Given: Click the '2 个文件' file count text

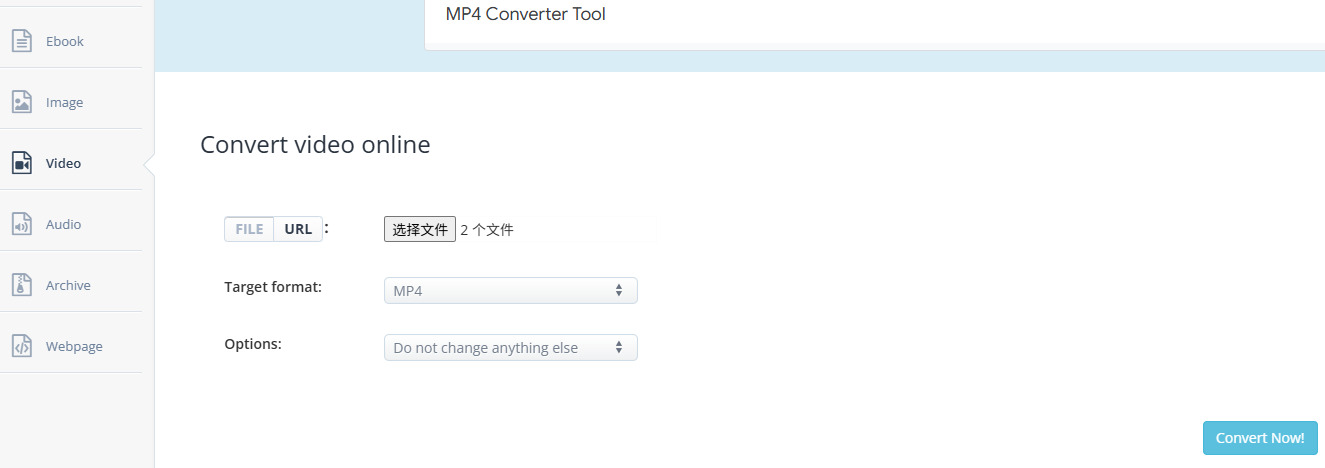Looking at the screenshot, I should coord(487,229).
